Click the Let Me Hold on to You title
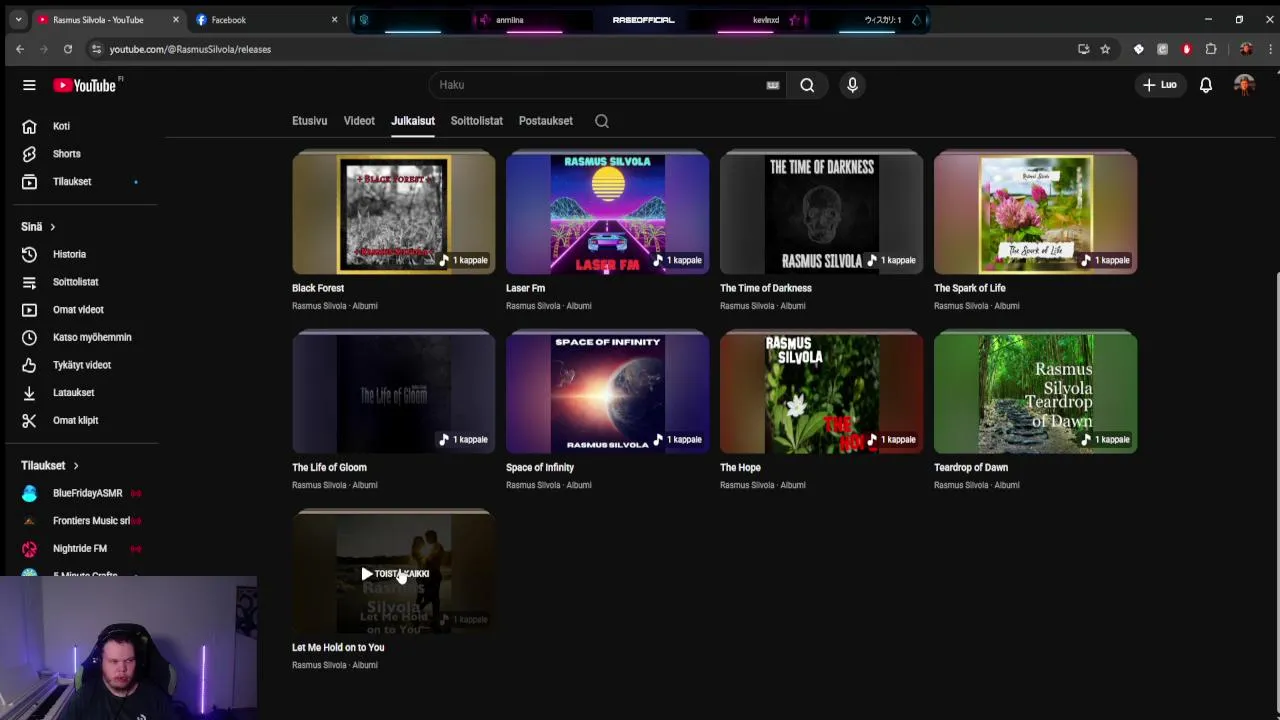Image resolution: width=1280 pixels, height=720 pixels. click(338, 647)
